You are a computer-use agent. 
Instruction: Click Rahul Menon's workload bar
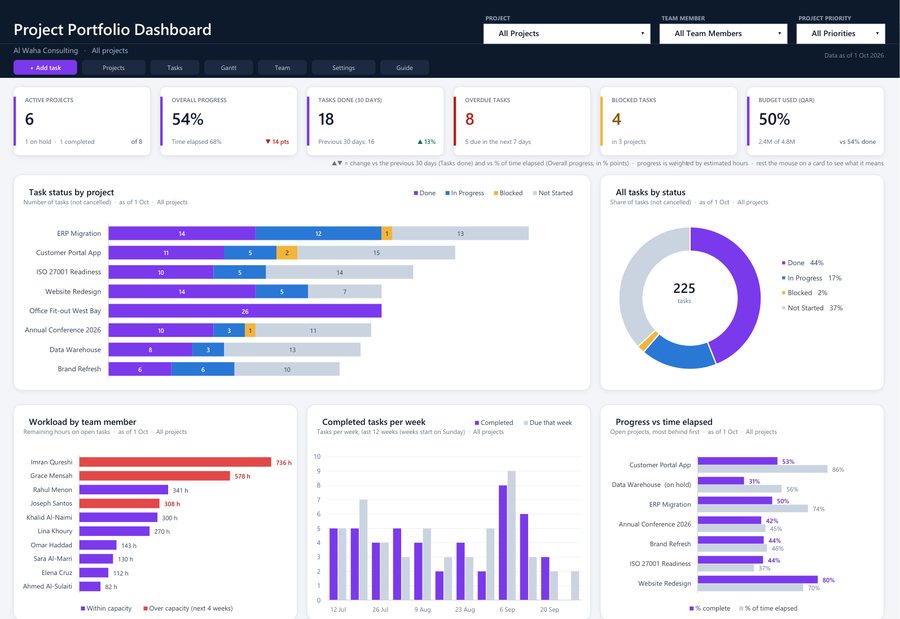pyautogui.click(x=124, y=490)
